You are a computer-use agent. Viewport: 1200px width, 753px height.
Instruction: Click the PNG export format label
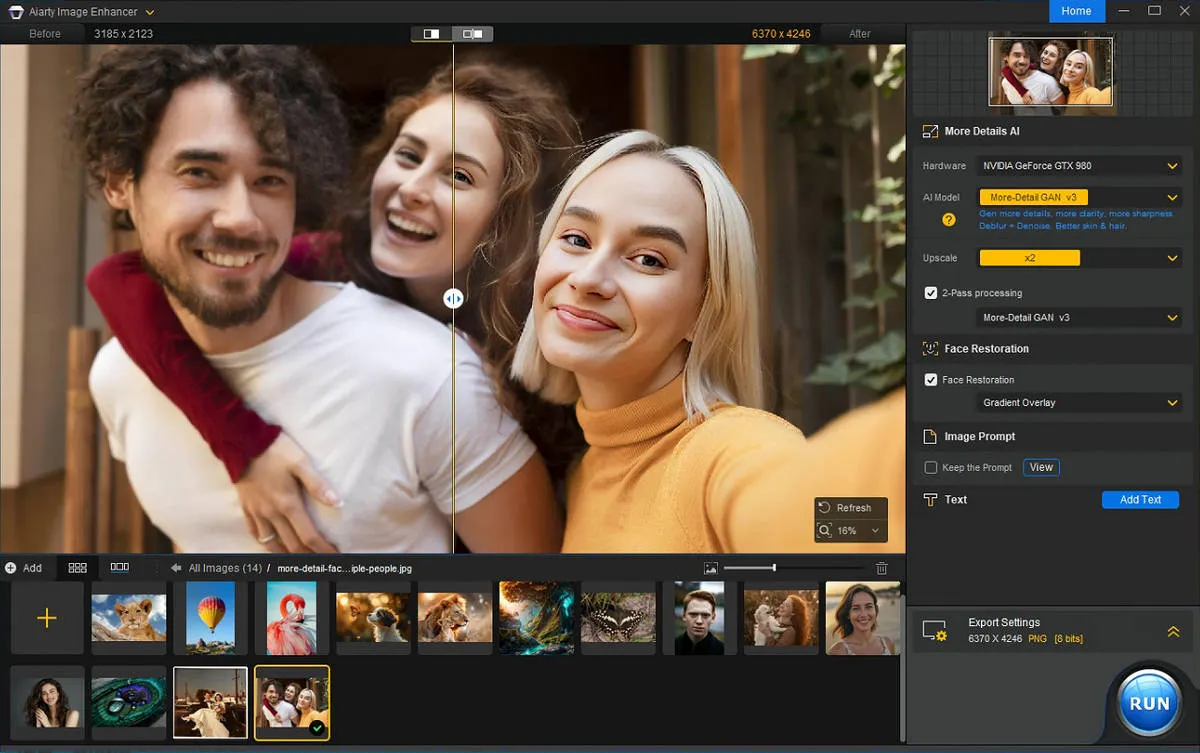1036,638
